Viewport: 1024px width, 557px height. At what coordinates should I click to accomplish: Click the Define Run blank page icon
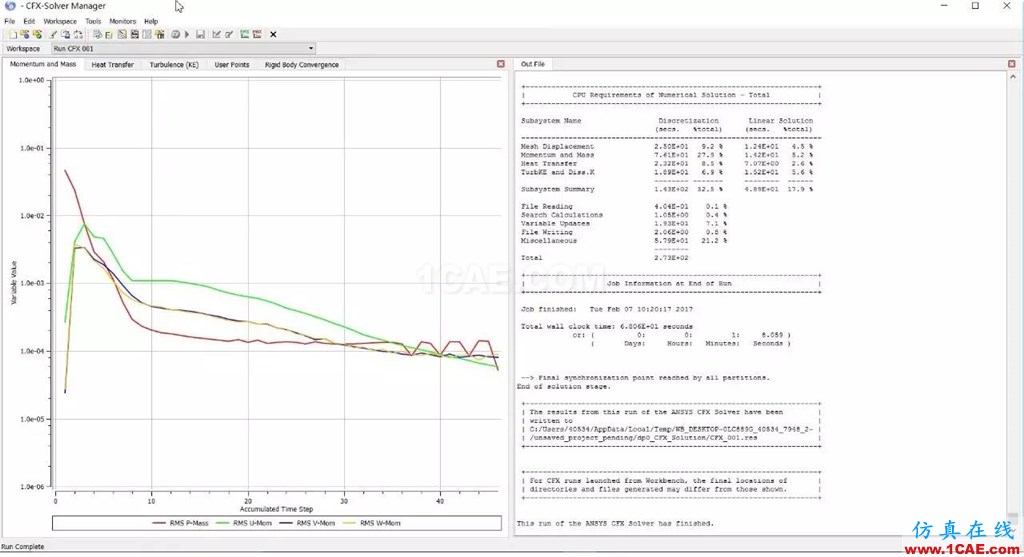click(x=12, y=34)
